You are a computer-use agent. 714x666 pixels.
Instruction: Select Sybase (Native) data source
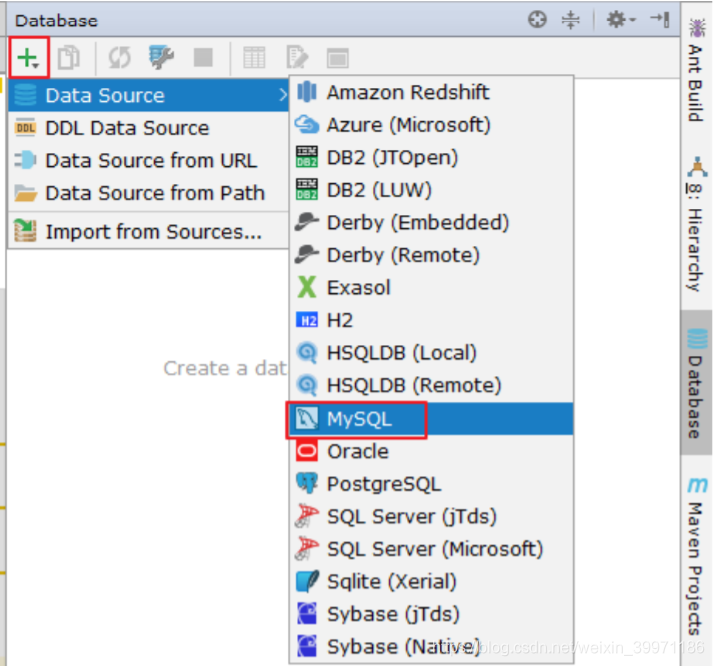[431, 647]
